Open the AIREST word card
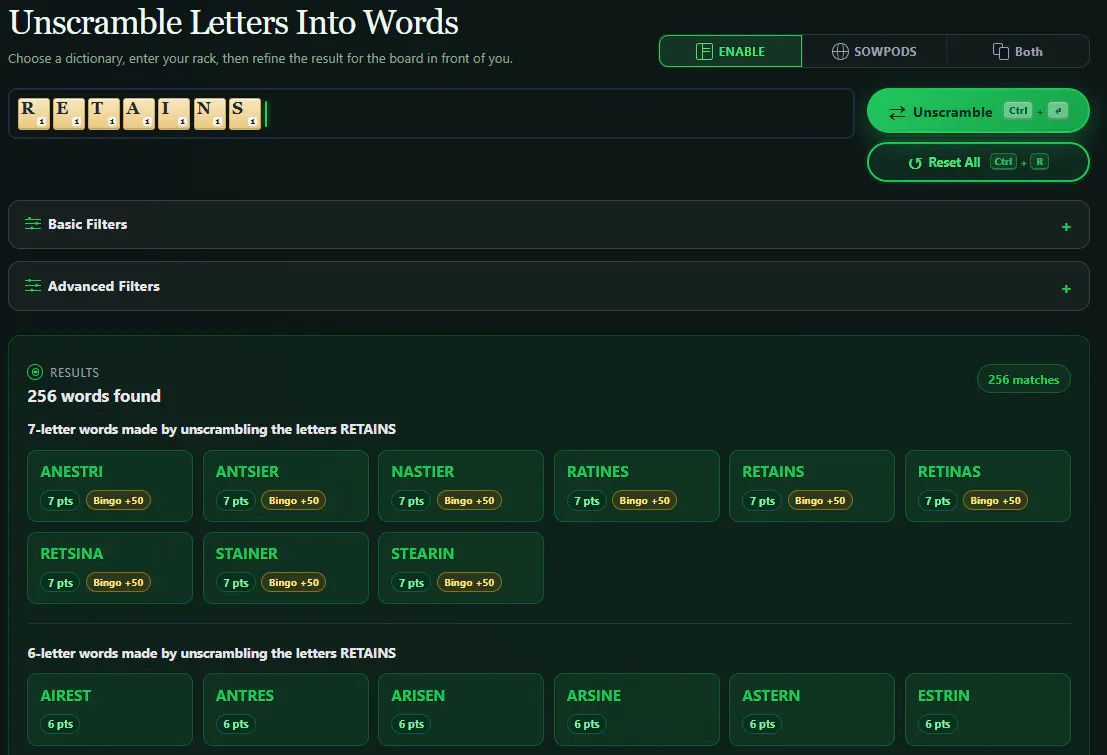Screen dimensions: 1107x755 [x=110, y=709]
